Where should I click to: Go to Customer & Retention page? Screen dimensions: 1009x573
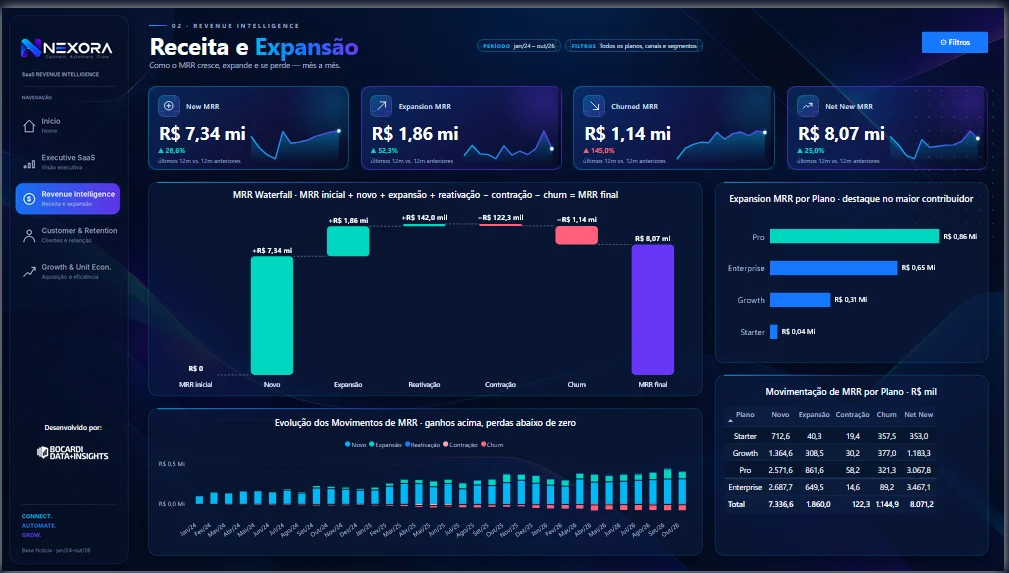pyautogui.click(x=68, y=235)
